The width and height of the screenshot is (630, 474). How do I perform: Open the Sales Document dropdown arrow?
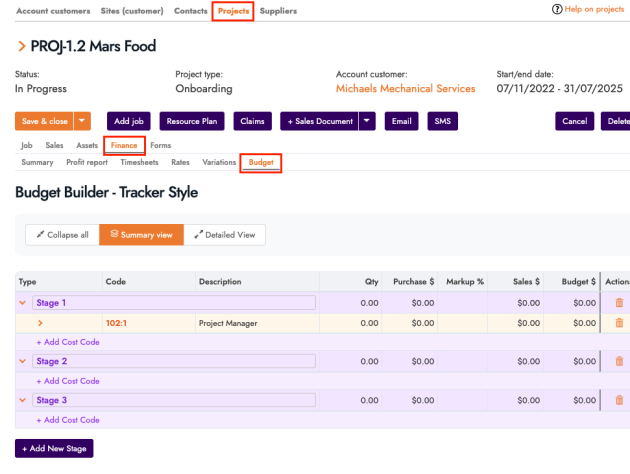tap(368, 121)
